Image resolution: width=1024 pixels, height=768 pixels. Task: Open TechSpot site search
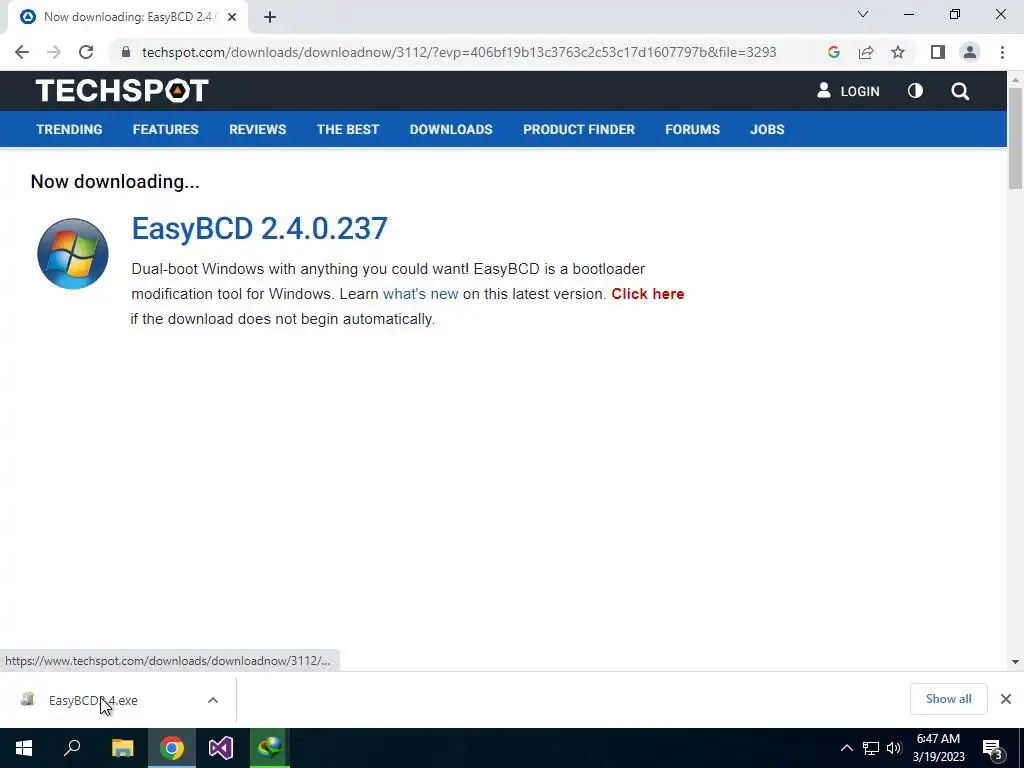tap(960, 91)
